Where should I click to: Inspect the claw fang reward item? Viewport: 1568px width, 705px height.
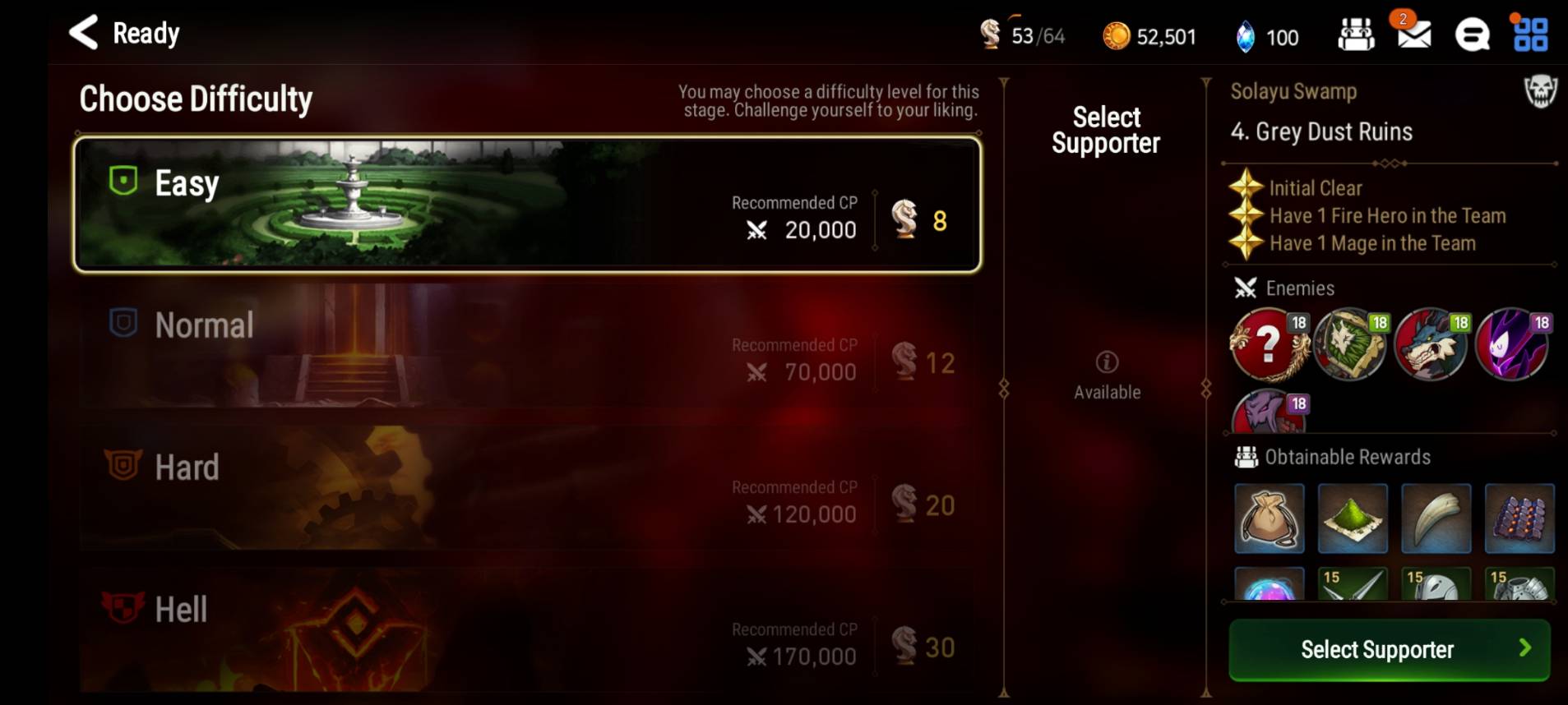click(x=1436, y=518)
